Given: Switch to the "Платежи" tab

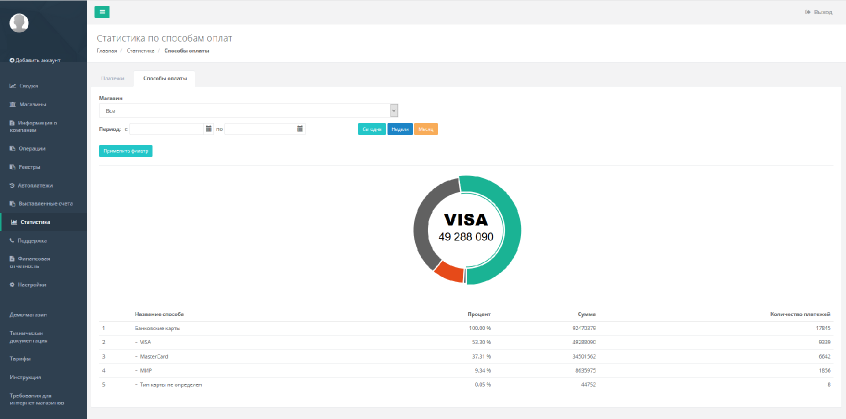Looking at the screenshot, I should tap(113, 79).
